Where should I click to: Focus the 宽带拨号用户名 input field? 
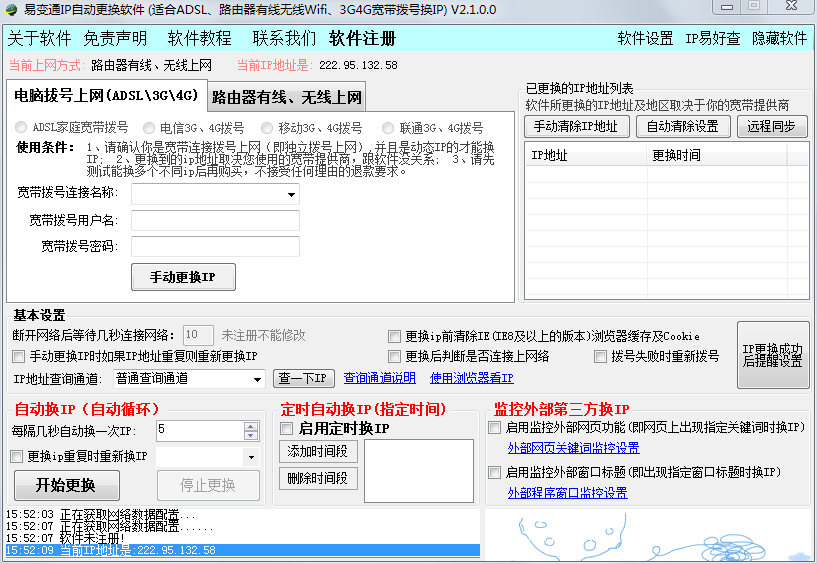coord(215,220)
